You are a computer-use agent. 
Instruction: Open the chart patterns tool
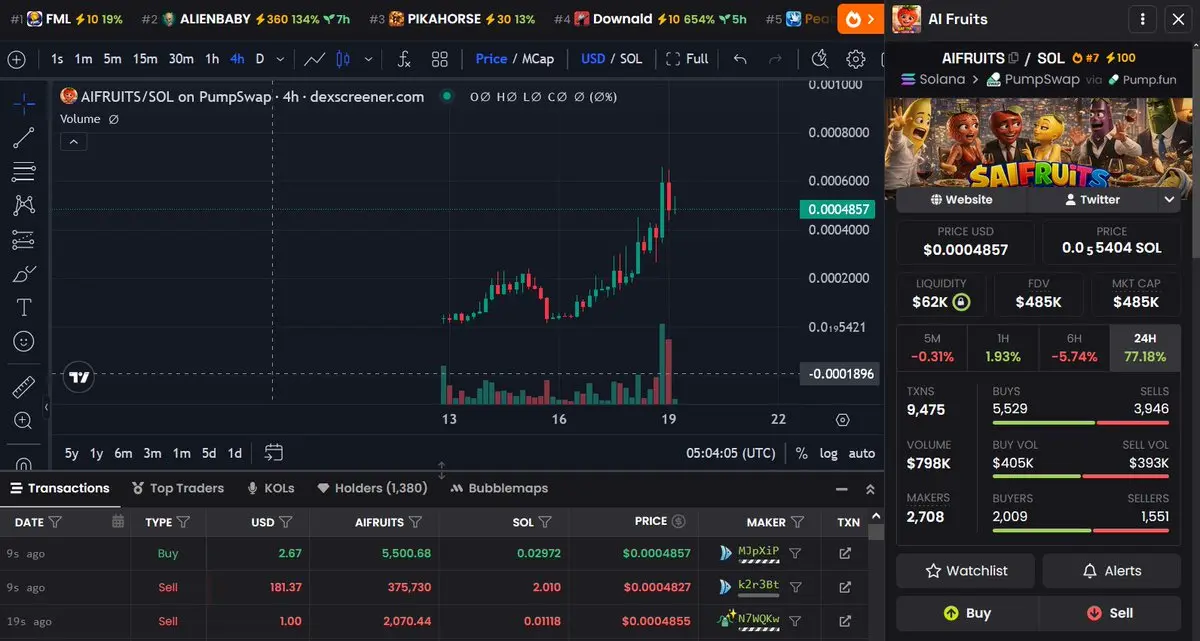click(x=24, y=206)
